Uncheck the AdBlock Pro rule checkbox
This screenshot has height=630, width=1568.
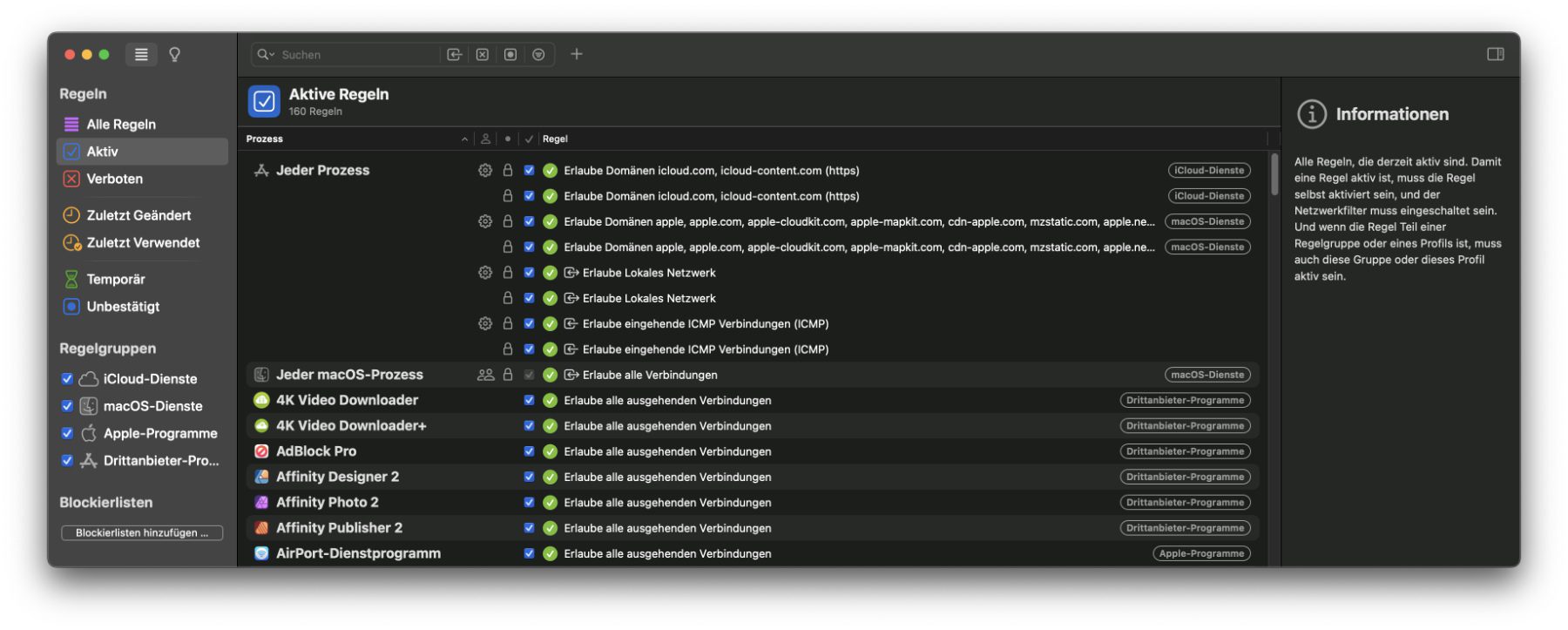click(x=529, y=451)
